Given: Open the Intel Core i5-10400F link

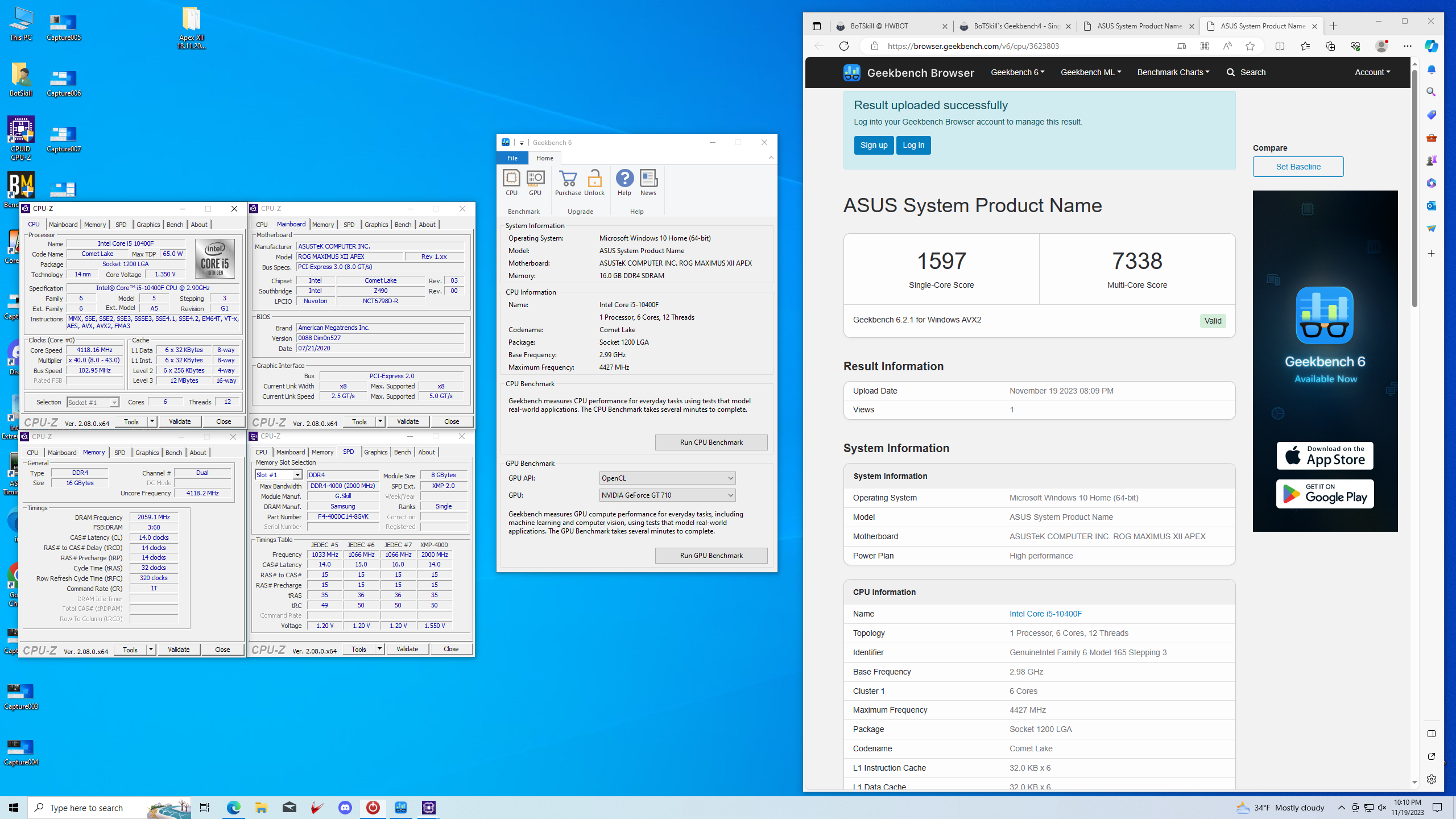Looking at the screenshot, I should pyautogui.click(x=1045, y=614).
